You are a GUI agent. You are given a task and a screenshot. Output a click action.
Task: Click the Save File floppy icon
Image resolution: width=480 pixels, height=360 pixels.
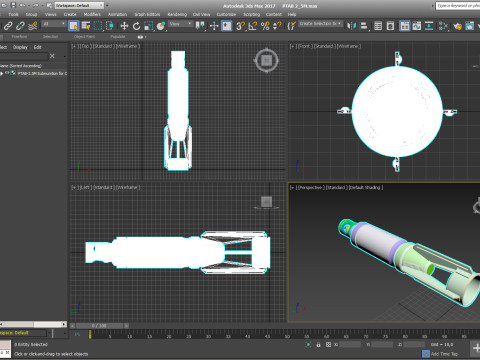(x=13, y=5)
